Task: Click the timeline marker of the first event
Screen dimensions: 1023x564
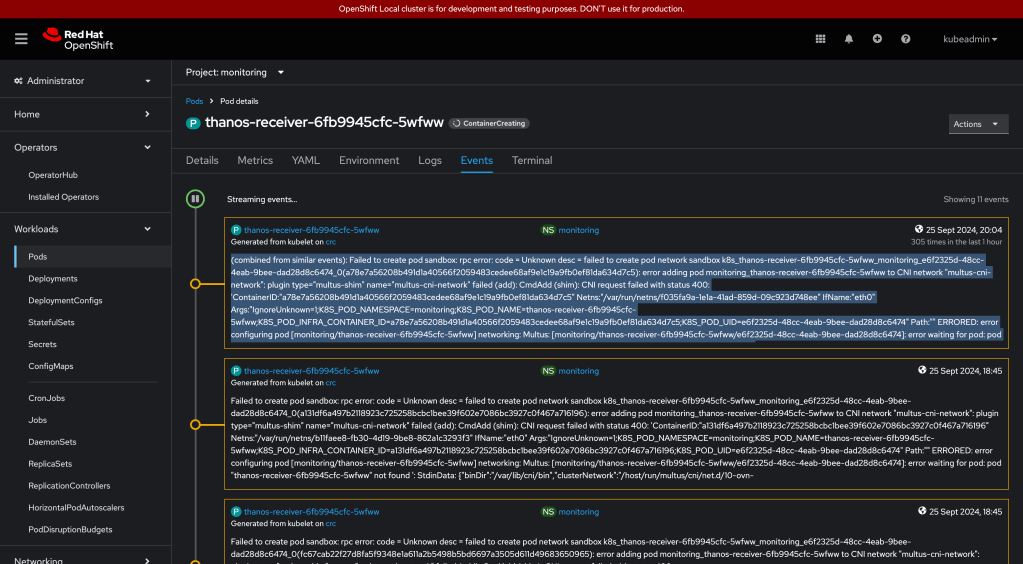Action: click(195, 284)
